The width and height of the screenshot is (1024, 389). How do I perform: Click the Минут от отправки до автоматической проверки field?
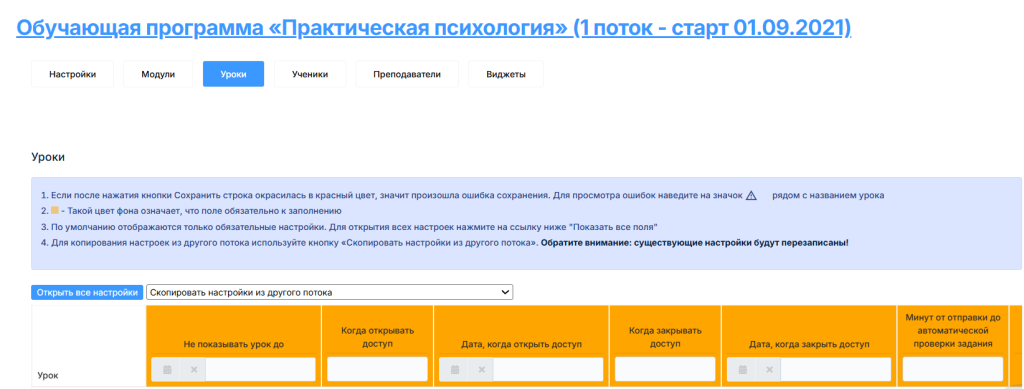click(953, 369)
